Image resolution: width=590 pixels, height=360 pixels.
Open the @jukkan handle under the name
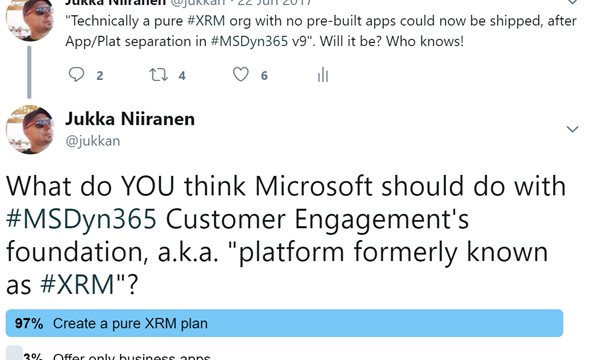93,141
